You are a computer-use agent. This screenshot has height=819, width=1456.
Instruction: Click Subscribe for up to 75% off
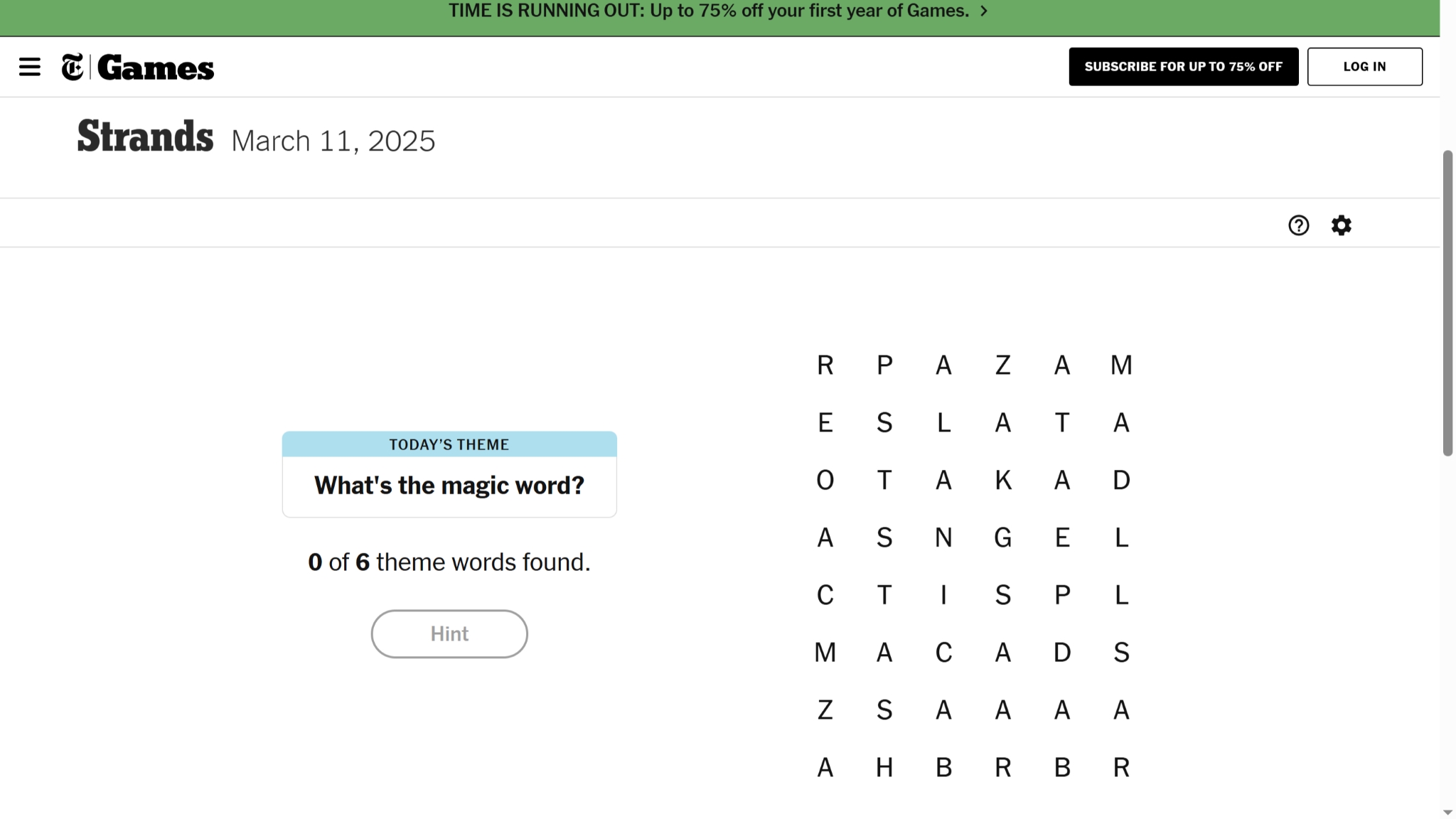1183,67
